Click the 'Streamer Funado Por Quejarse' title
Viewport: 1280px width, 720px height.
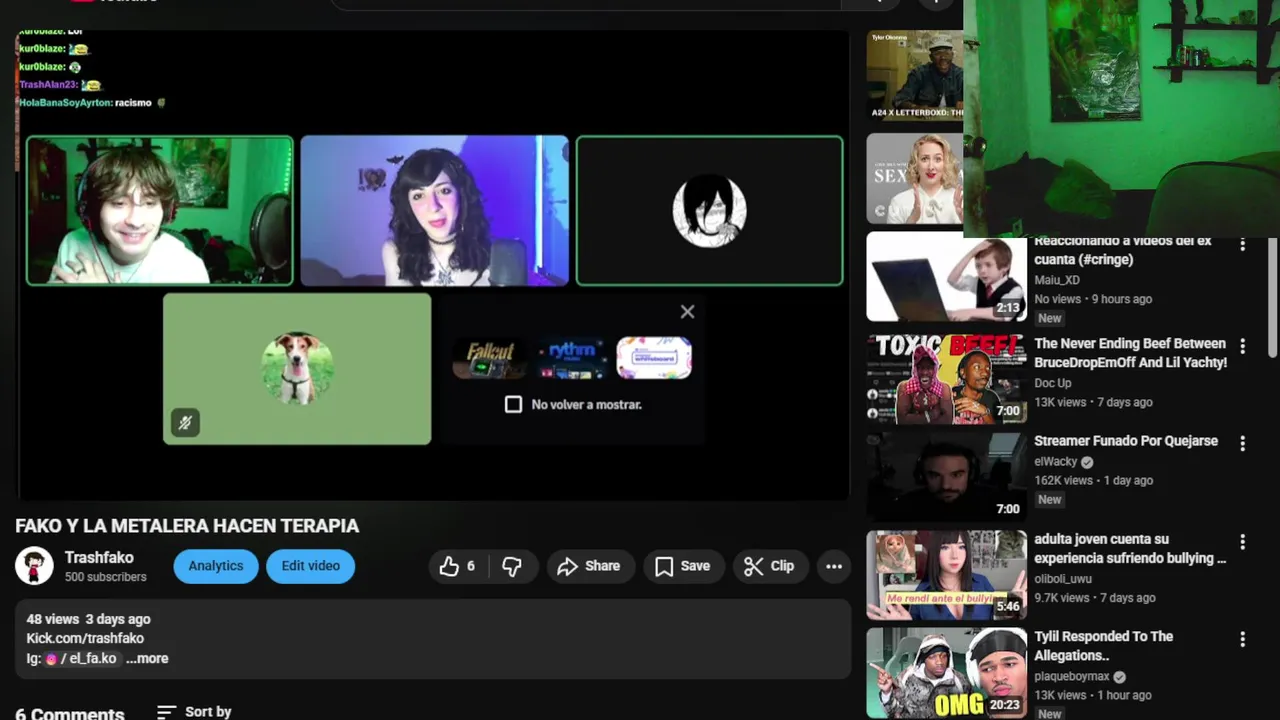(1126, 441)
